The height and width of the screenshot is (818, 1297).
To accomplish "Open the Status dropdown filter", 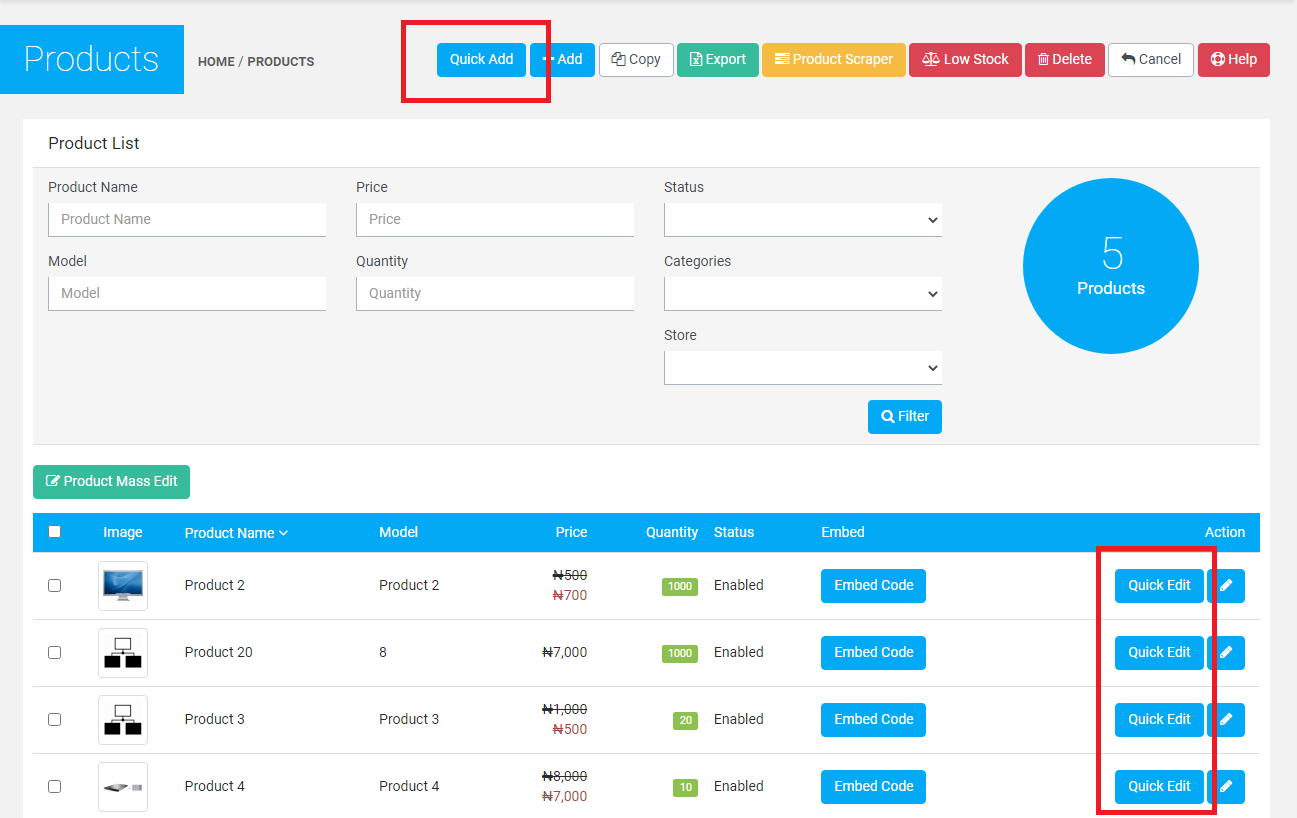I will click(802, 220).
